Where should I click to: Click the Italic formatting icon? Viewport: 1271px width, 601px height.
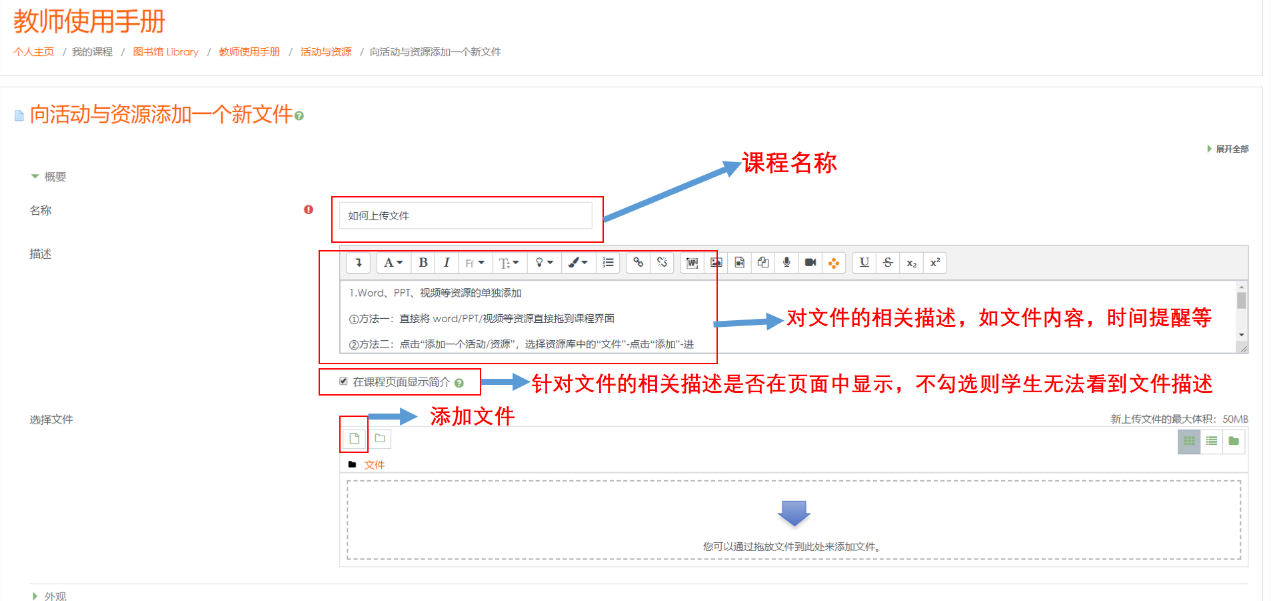point(446,263)
